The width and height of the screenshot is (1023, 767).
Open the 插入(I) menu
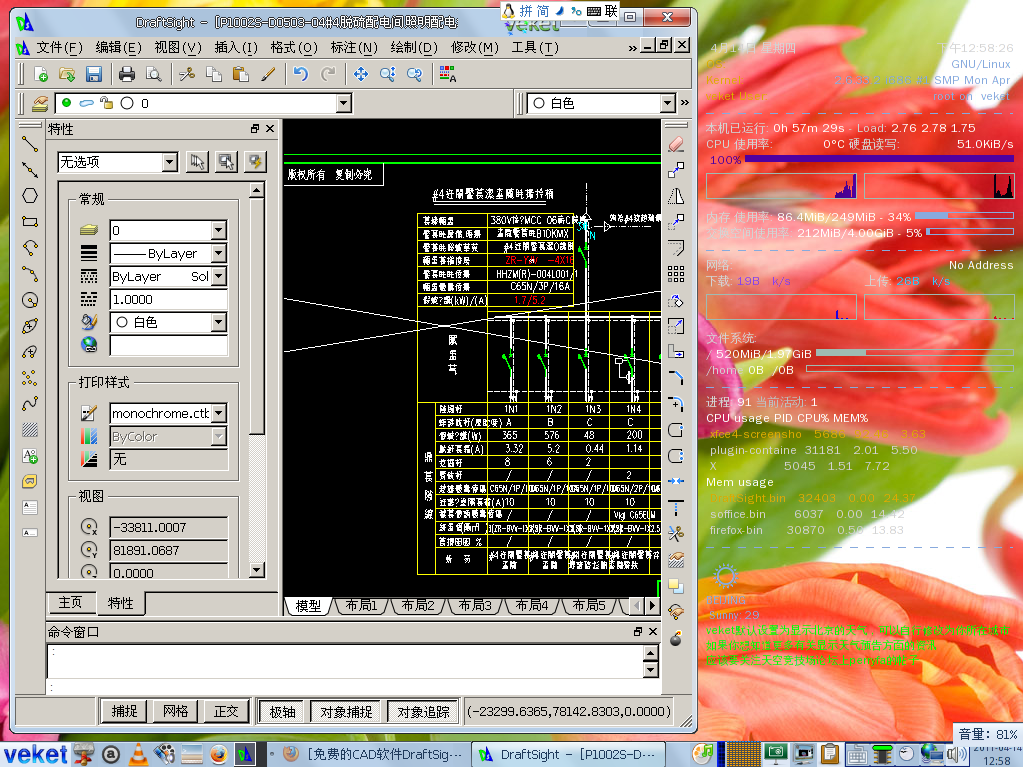click(x=236, y=48)
